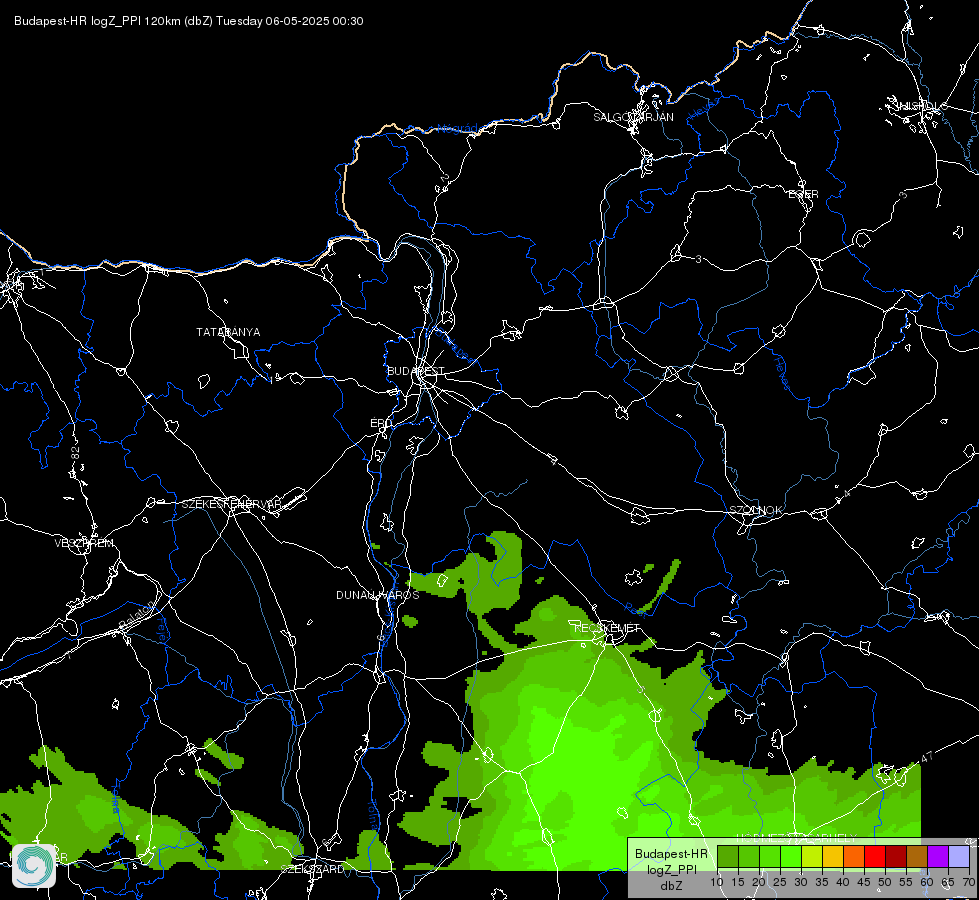Viewport: 979px width, 900px height.
Task: Click the MISKOLC city label
Action: 921,106
